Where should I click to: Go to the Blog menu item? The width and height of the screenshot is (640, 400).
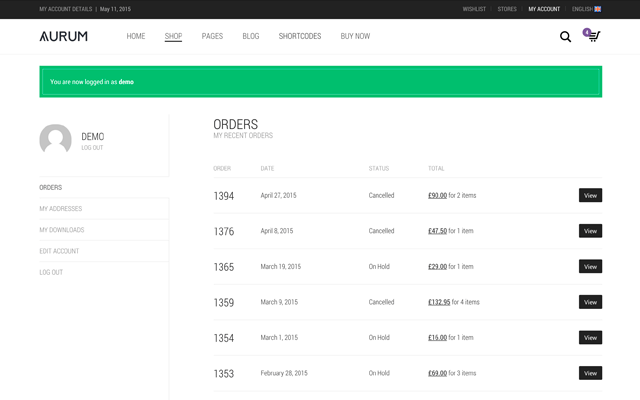click(x=250, y=36)
